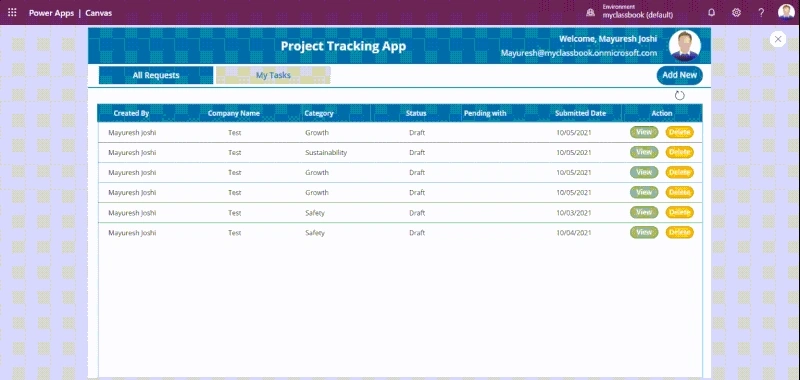
Task: Click Safety in the 10/04/2021 row
Action: [315, 233]
